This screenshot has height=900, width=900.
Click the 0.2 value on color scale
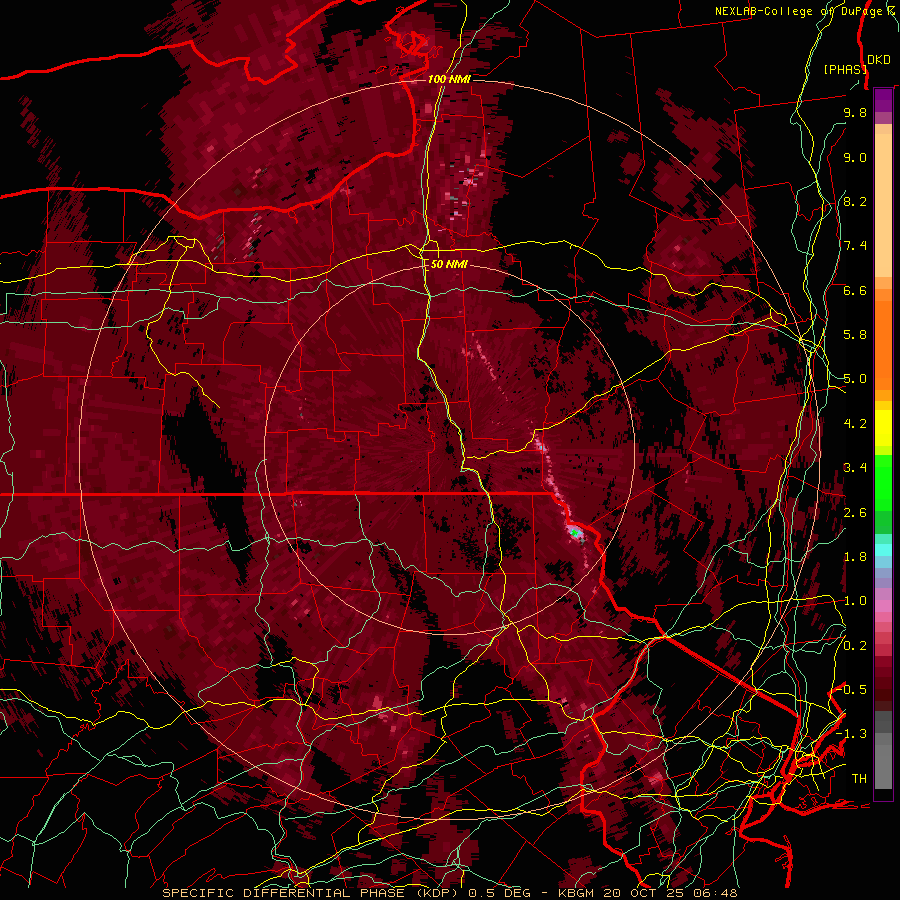pos(855,646)
